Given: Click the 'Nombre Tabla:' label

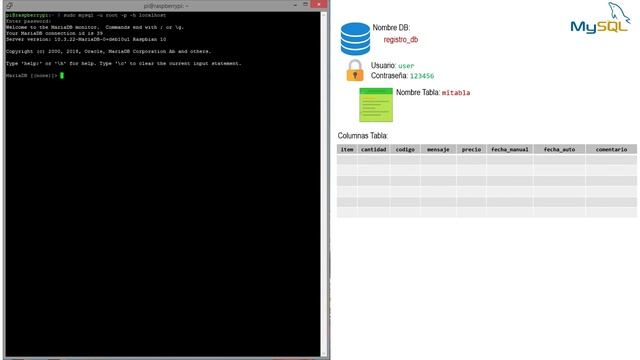Looking at the screenshot, I should point(418,93).
